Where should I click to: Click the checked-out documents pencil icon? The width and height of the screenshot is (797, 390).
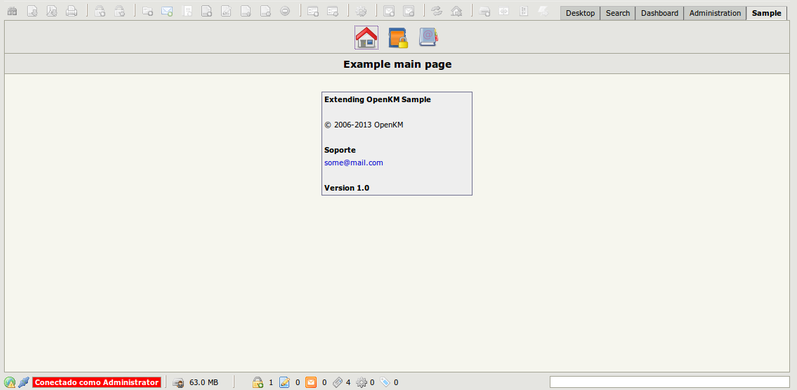click(x=285, y=382)
